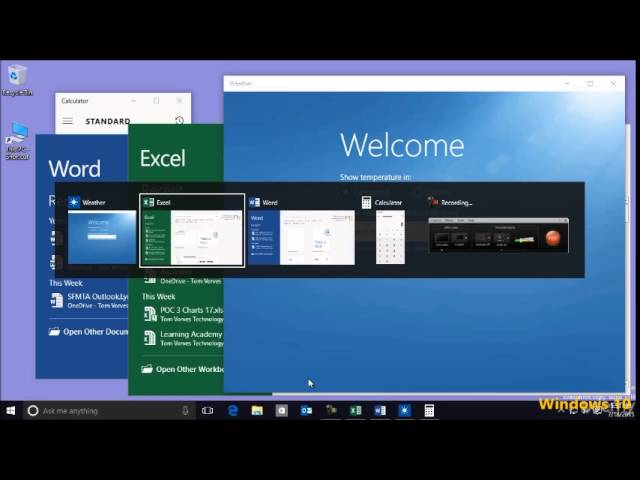The width and height of the screenshot is (640, 480).
Task: Open the Windows Start button
Action: [x=11, y=411]
